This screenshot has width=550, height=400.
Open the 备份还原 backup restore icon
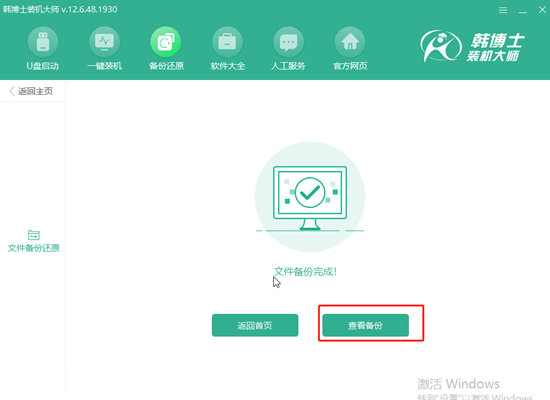pos(166,42)
